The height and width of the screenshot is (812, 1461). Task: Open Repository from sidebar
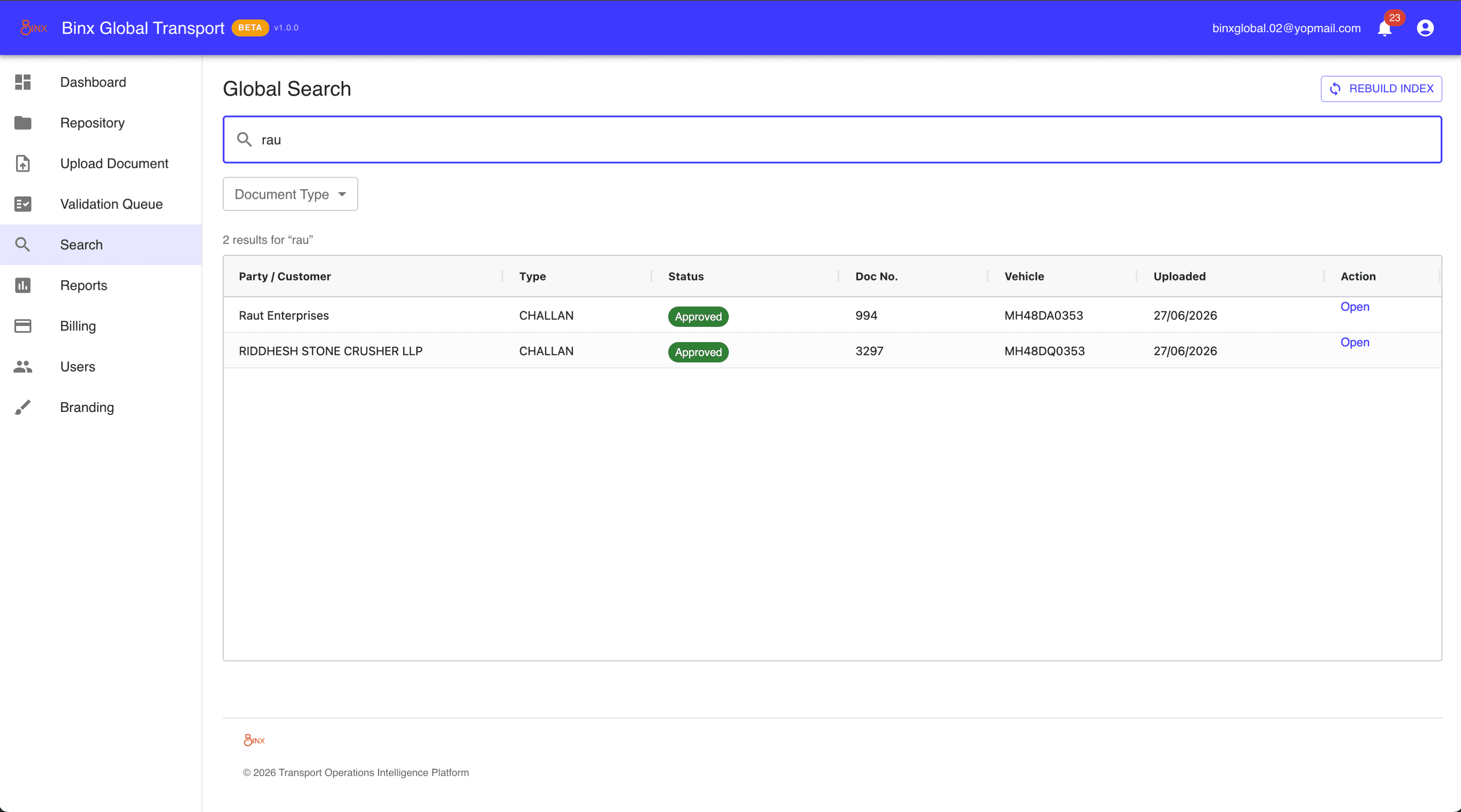[101, 123]
